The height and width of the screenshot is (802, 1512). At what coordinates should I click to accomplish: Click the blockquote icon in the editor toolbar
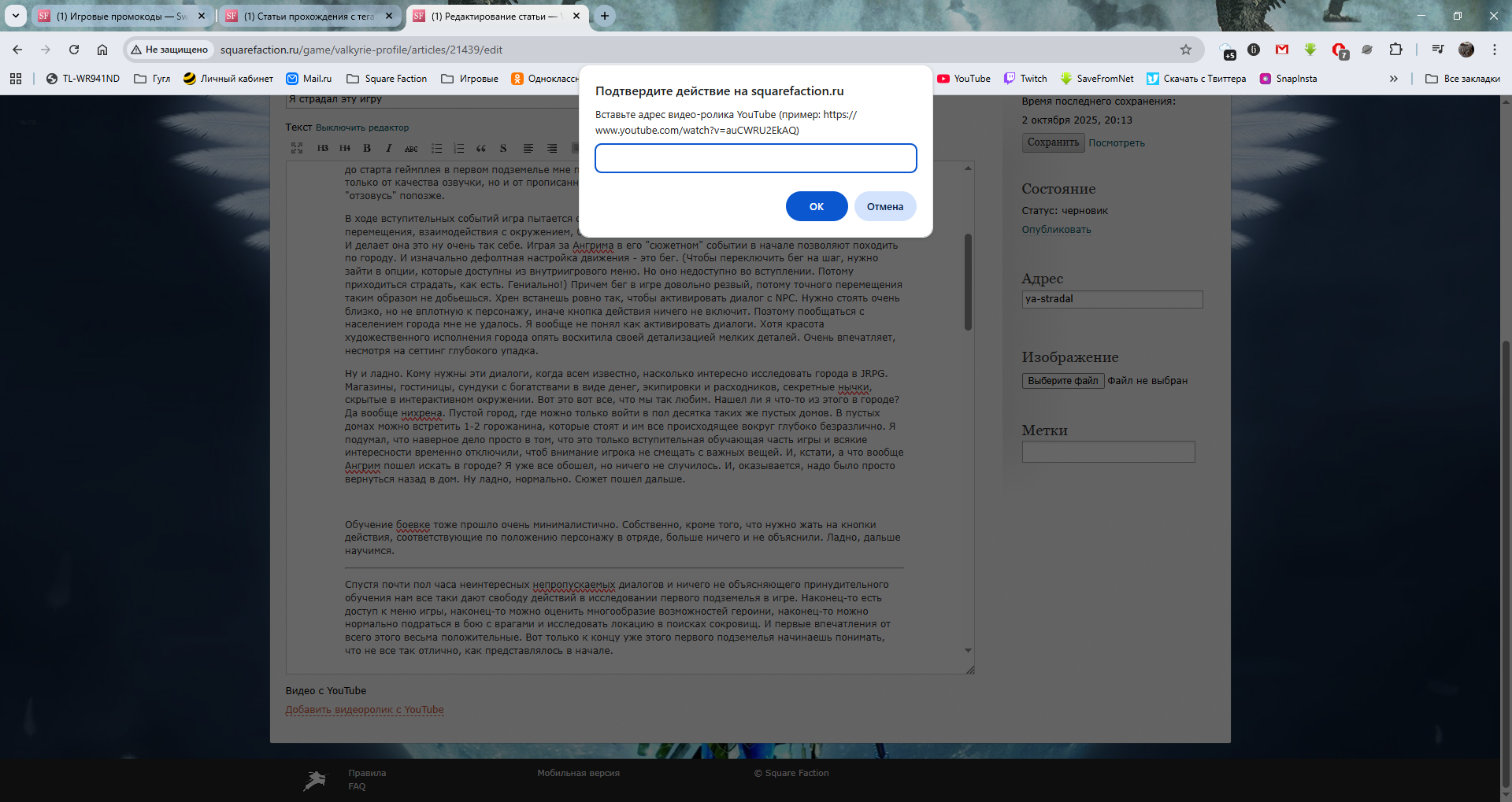click(480, 148)
